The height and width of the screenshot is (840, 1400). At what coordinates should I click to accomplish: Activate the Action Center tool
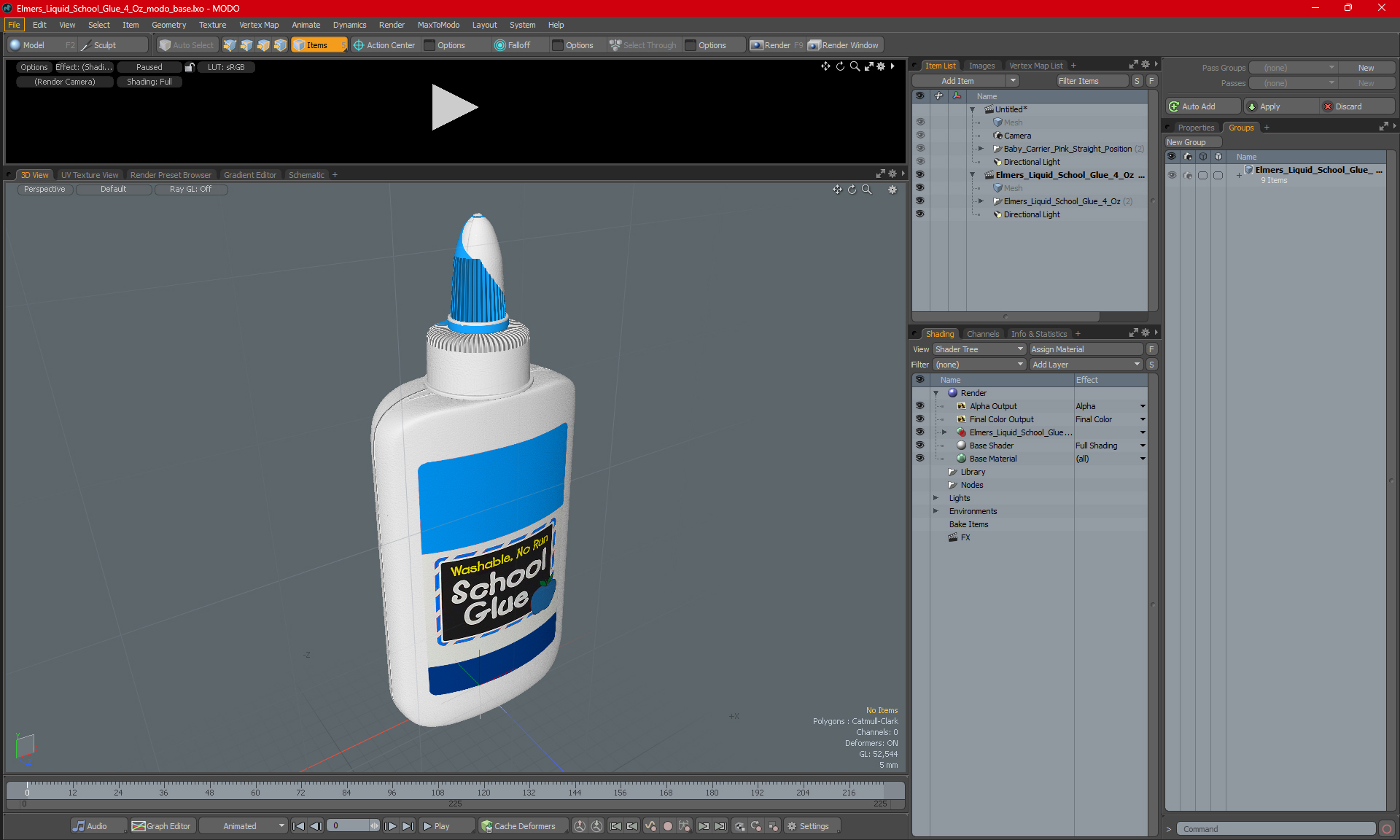384,45
